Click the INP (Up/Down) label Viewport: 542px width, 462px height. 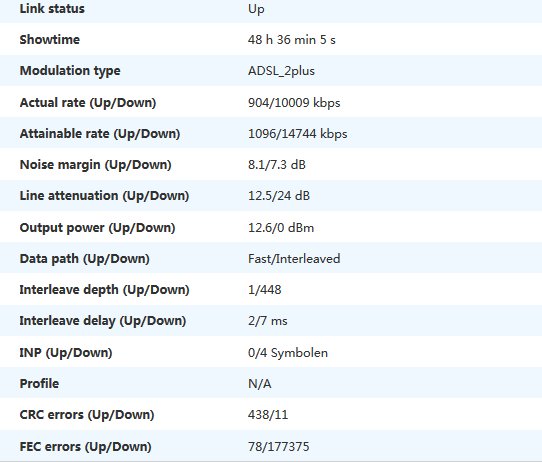click(x=66, y=353)
